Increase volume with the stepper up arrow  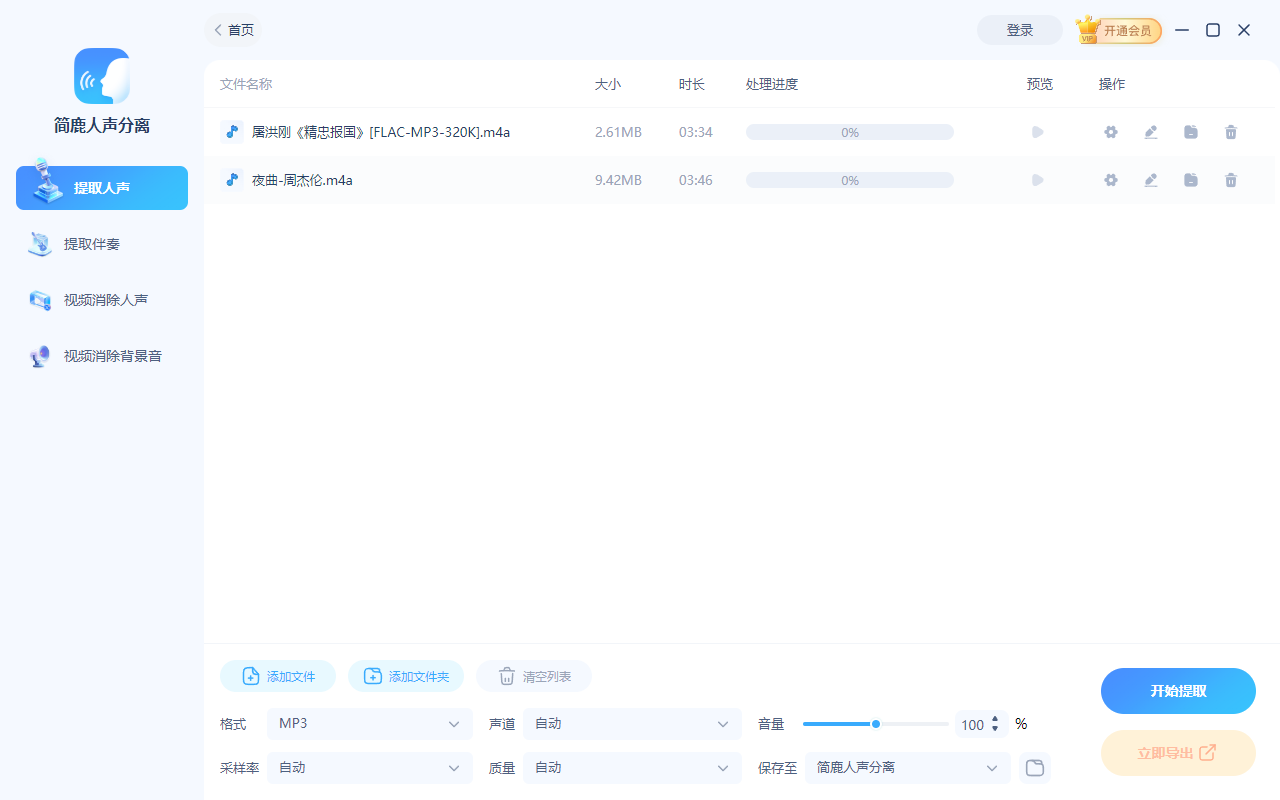[995, 718]
